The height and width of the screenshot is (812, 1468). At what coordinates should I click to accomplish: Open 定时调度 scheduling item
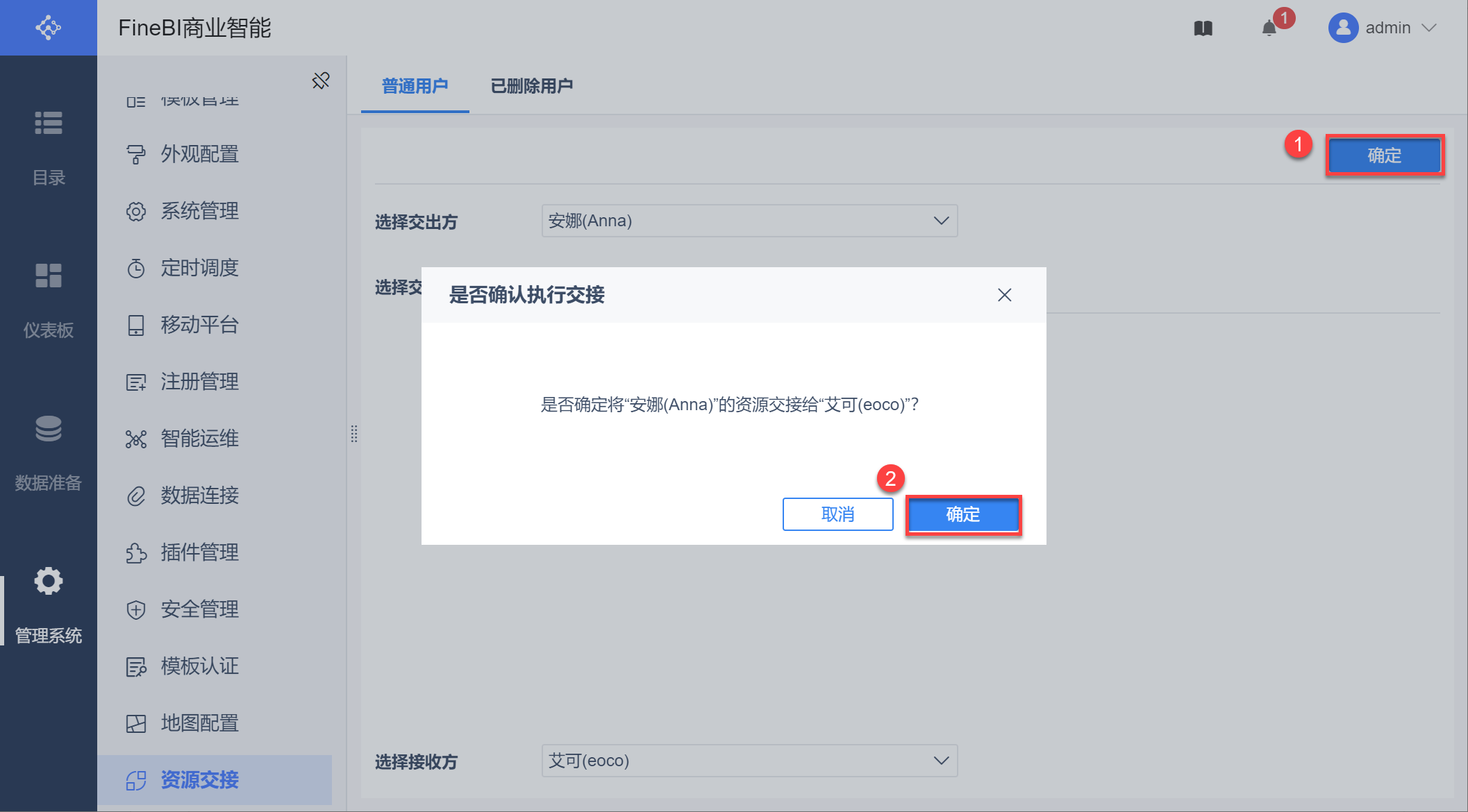(199, 268)
